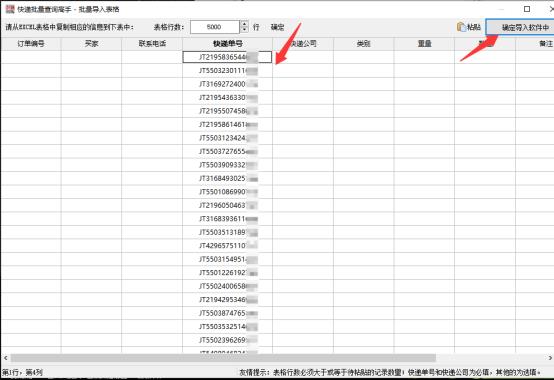This screenshot has height=380, width=554.
Task: Focus the table row count input field
Action: [215, 27]
